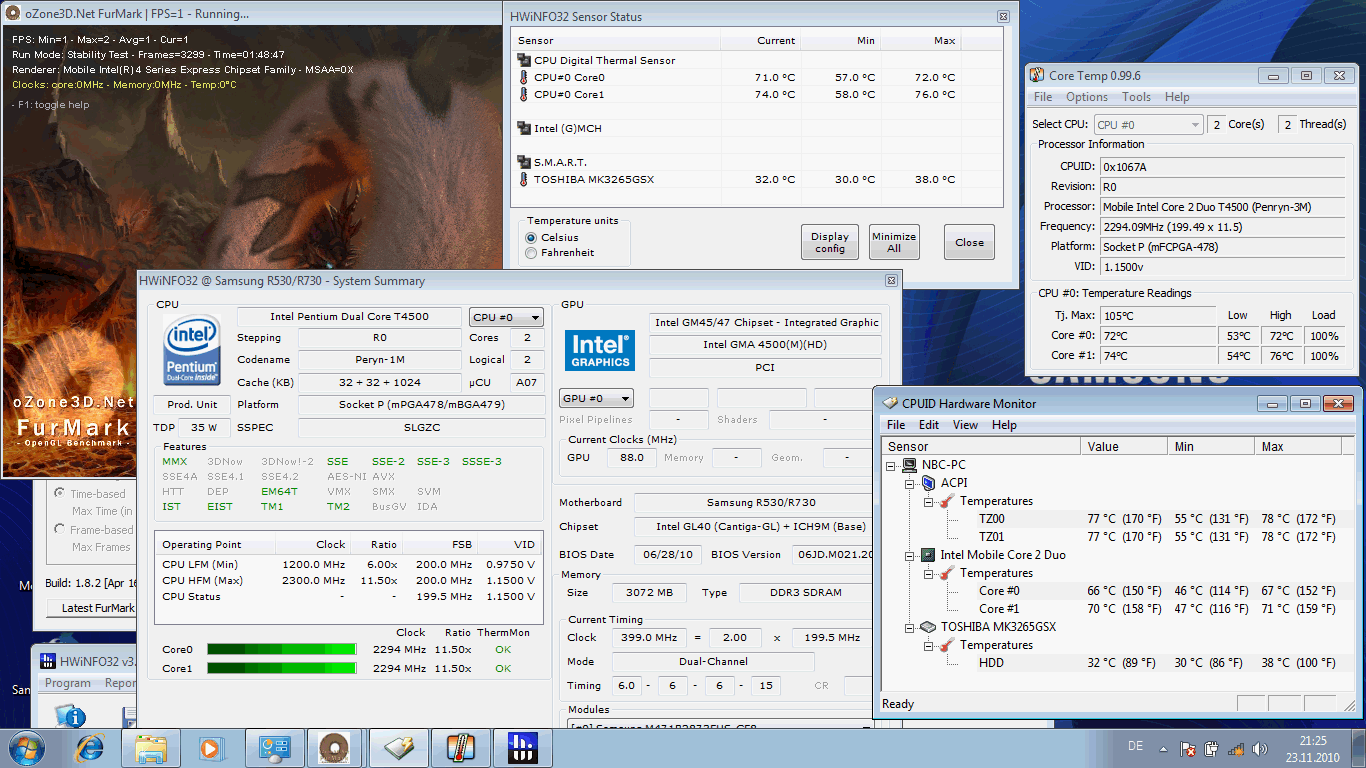
Task: Click the power plug tray icon
Action: coord(1212,748)
